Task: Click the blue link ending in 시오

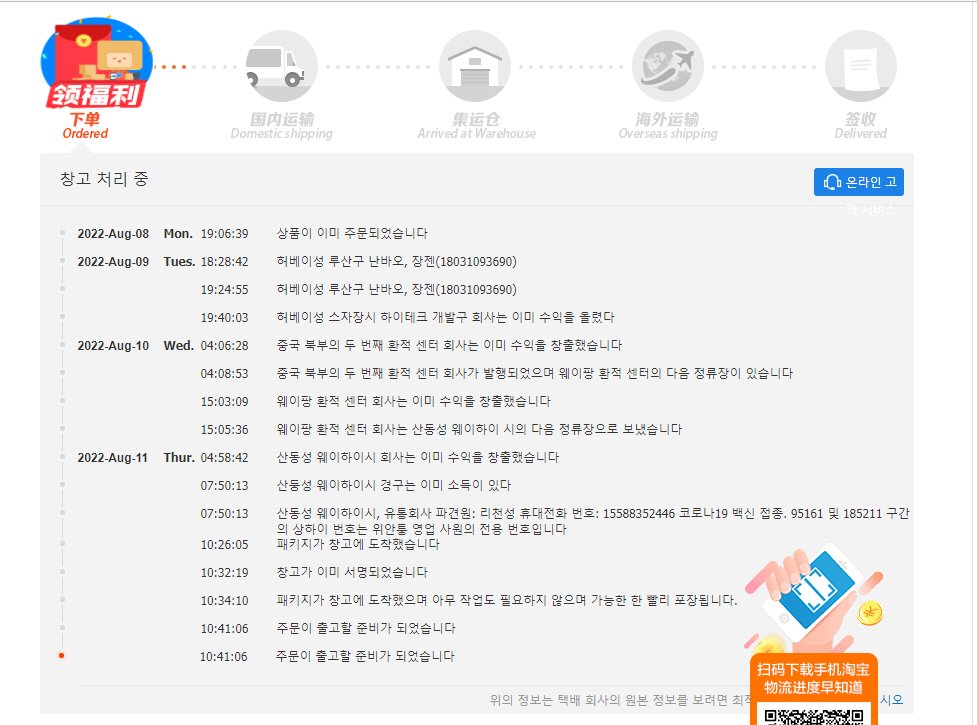Action: 891,700
